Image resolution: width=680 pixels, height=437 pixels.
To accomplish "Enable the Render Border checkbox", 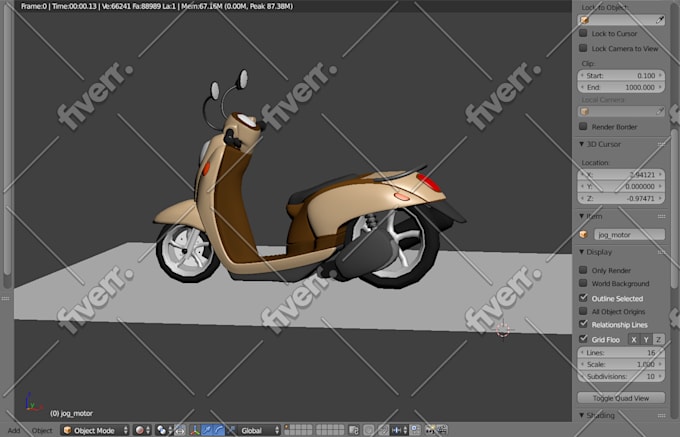I will 583,127.
